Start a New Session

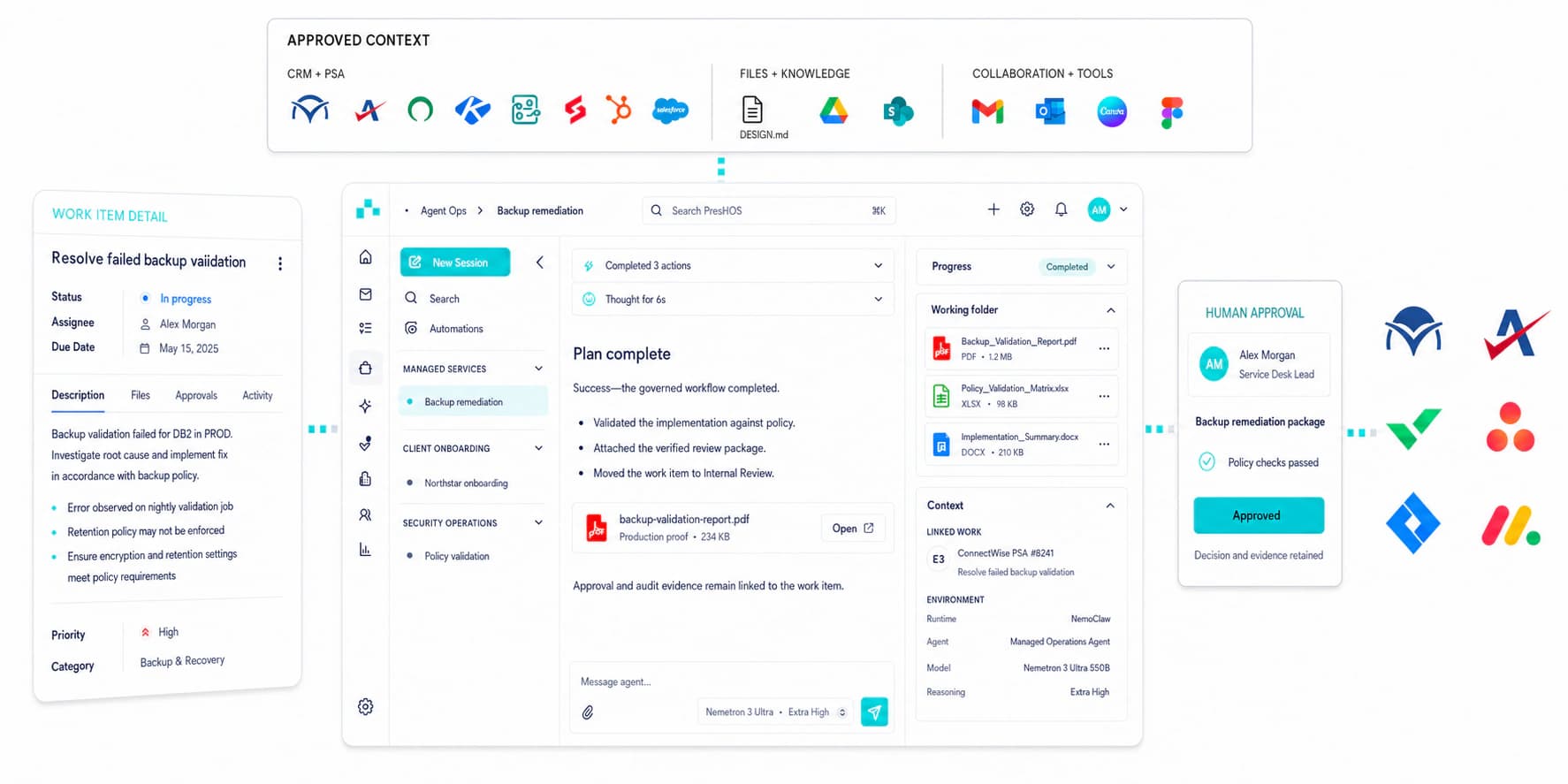coord(455,263)
